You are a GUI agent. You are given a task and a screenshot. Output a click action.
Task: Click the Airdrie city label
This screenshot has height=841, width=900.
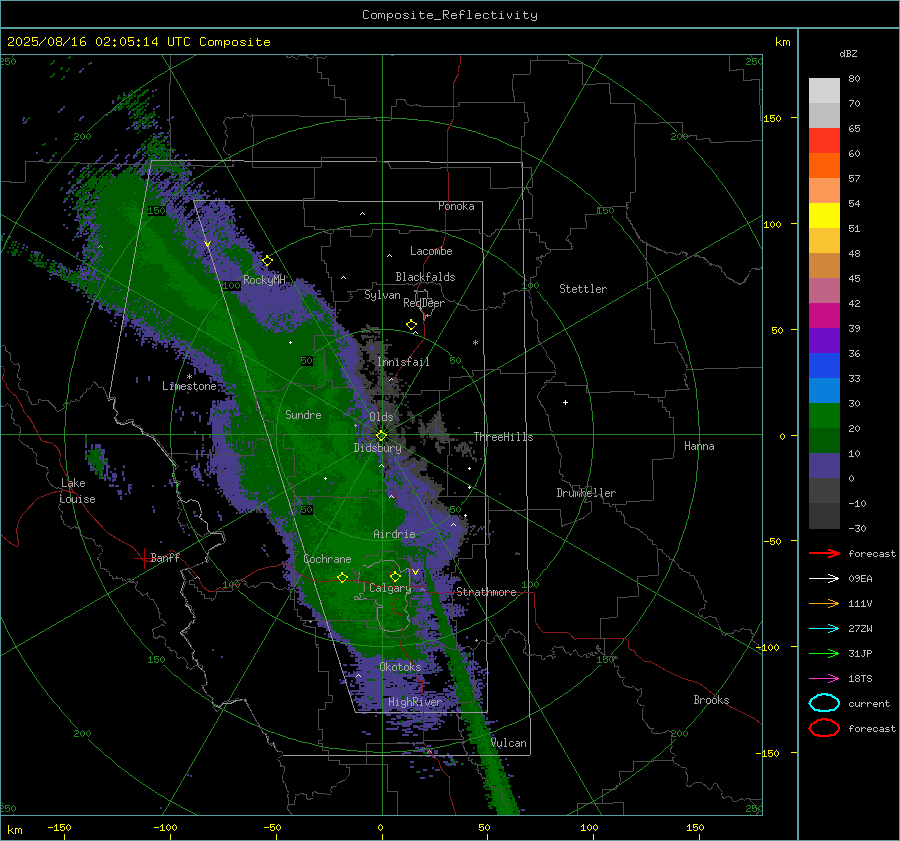coord(394,534)
